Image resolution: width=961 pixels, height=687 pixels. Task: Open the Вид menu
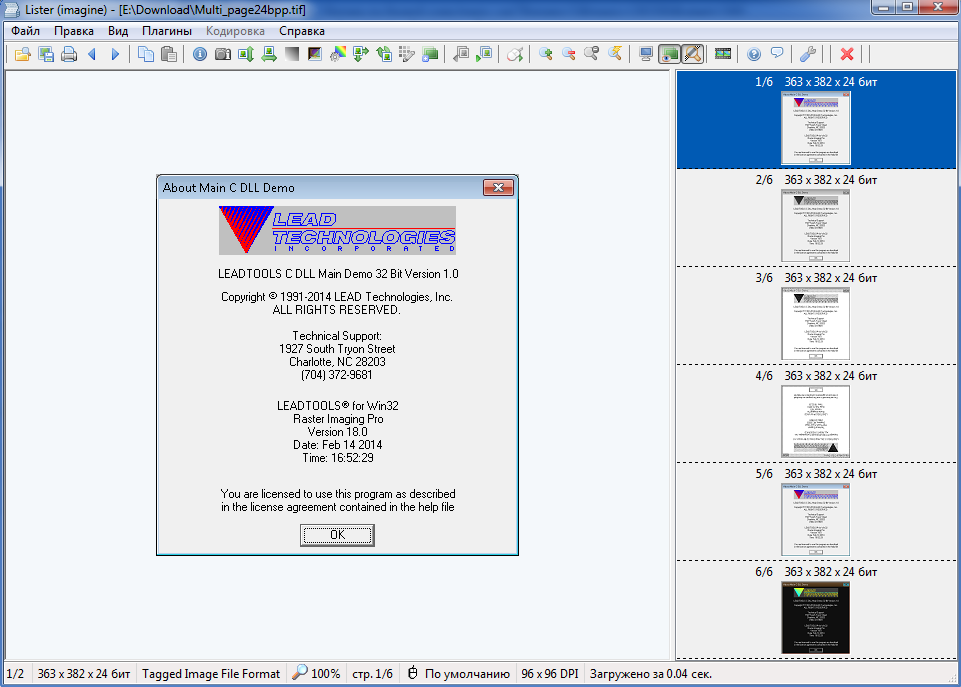pos(118,31)
